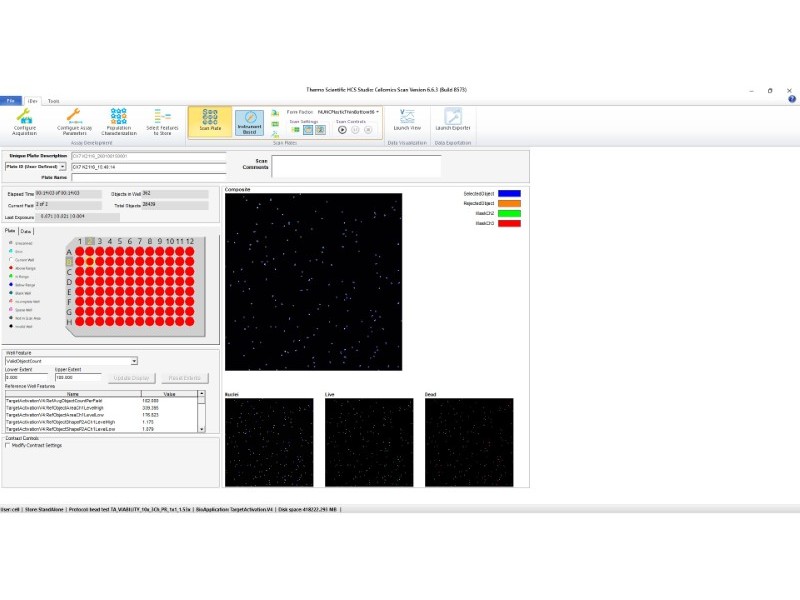Enable Modify Contrast Settings checkbox
Screen dimensions: 800x600
[9, 445]
